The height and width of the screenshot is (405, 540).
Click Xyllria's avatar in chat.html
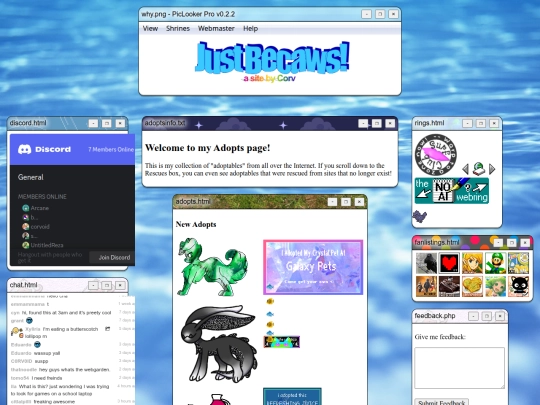coord(16,332)
